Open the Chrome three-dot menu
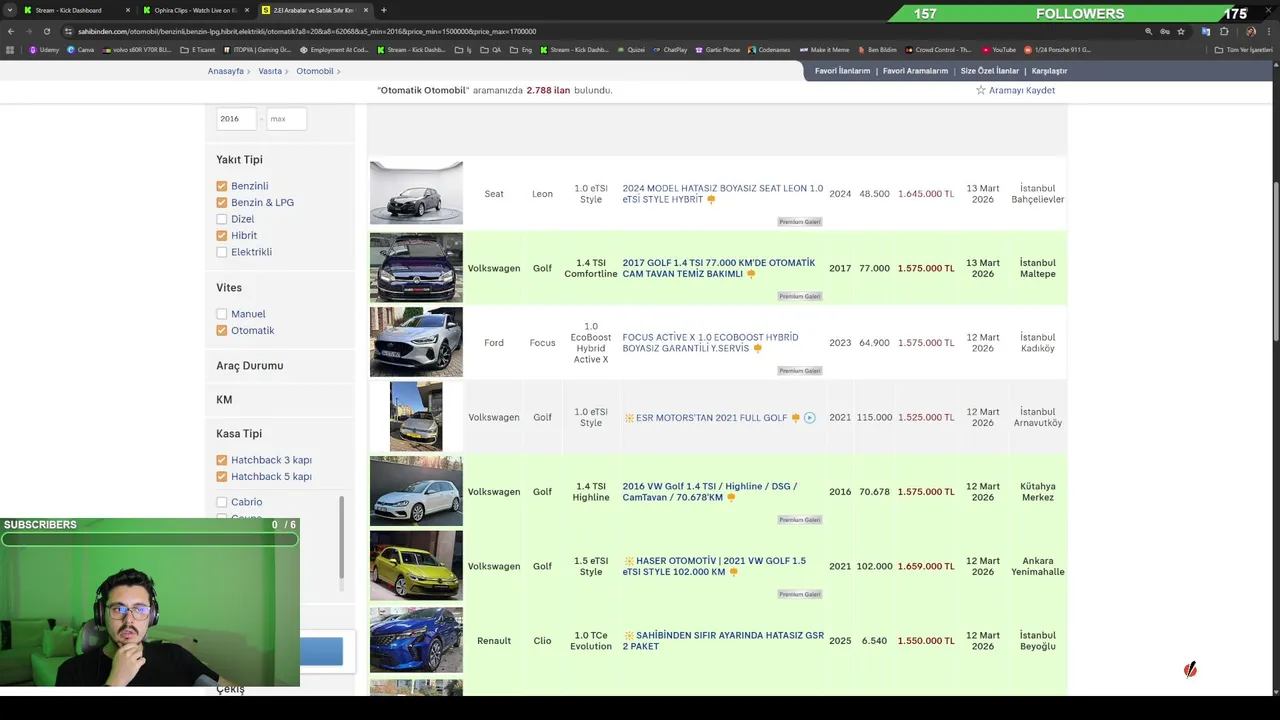 click(1268, 31)
